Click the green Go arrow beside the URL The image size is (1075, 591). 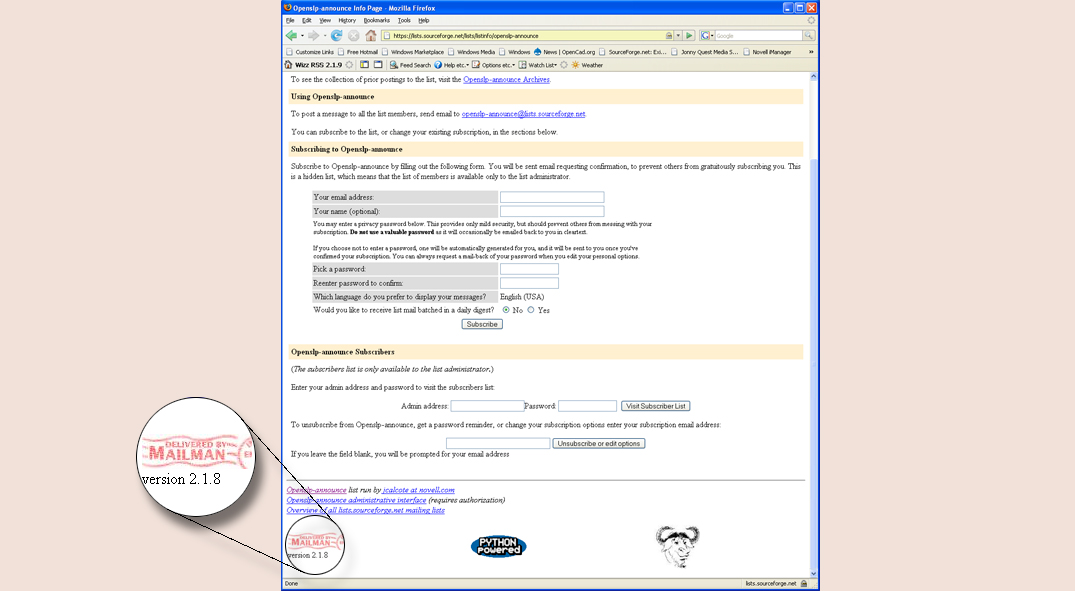(x=689, y=36)
